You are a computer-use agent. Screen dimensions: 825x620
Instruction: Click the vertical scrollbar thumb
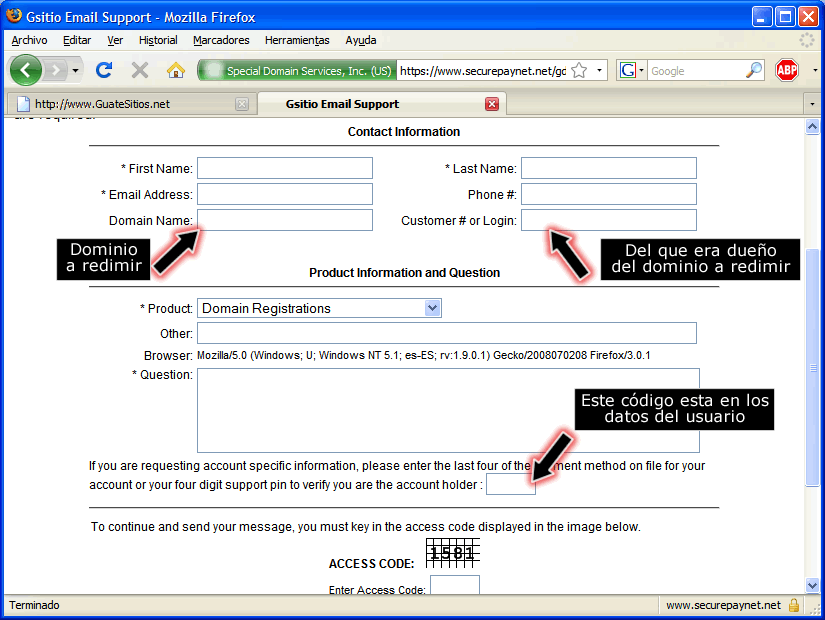pyautogui.click(x=812, y=367)
